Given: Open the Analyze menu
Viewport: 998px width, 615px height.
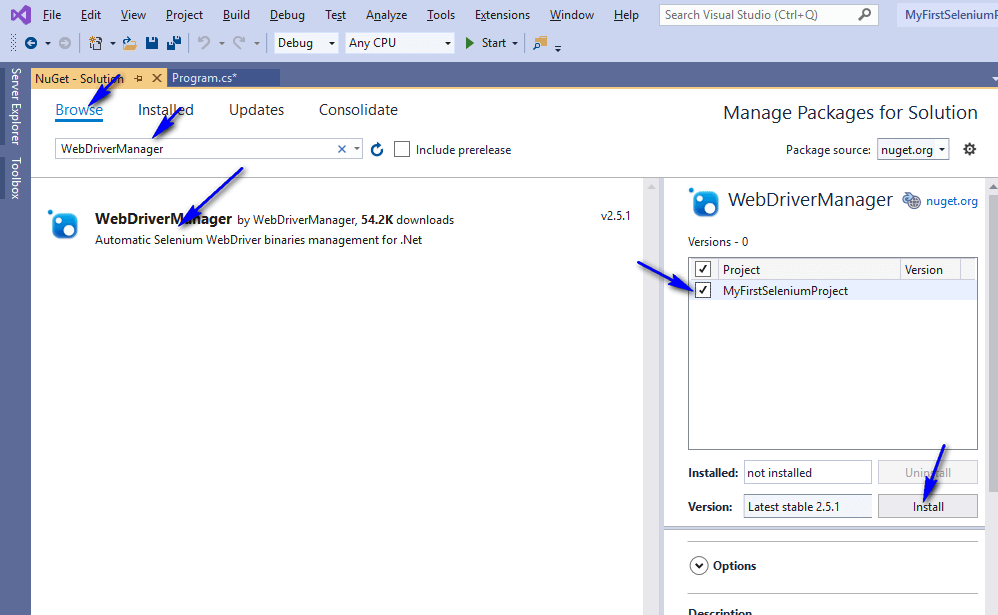Looking at the screenshot, I should pyautogui.click(x=386, y=15).
